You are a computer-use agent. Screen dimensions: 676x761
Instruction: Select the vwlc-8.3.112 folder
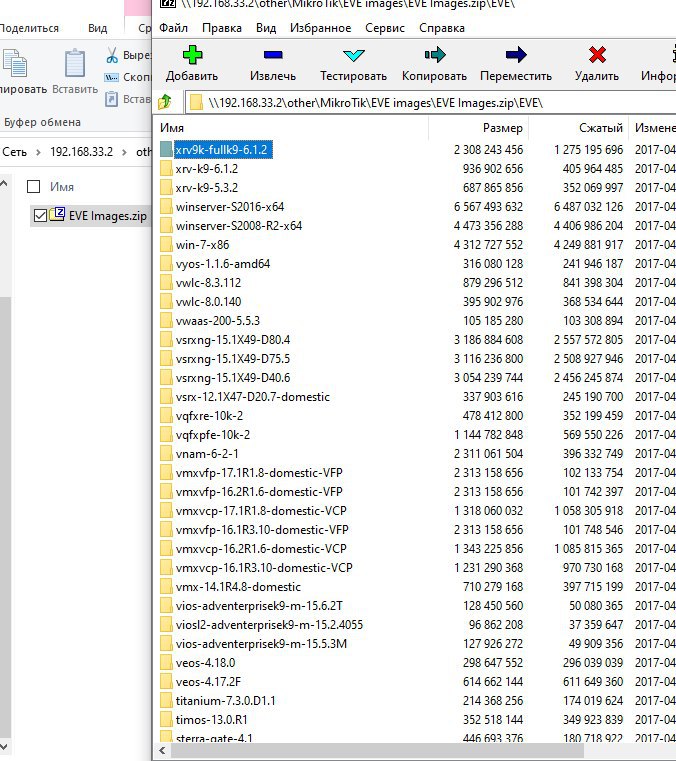(x=208, y=283)
